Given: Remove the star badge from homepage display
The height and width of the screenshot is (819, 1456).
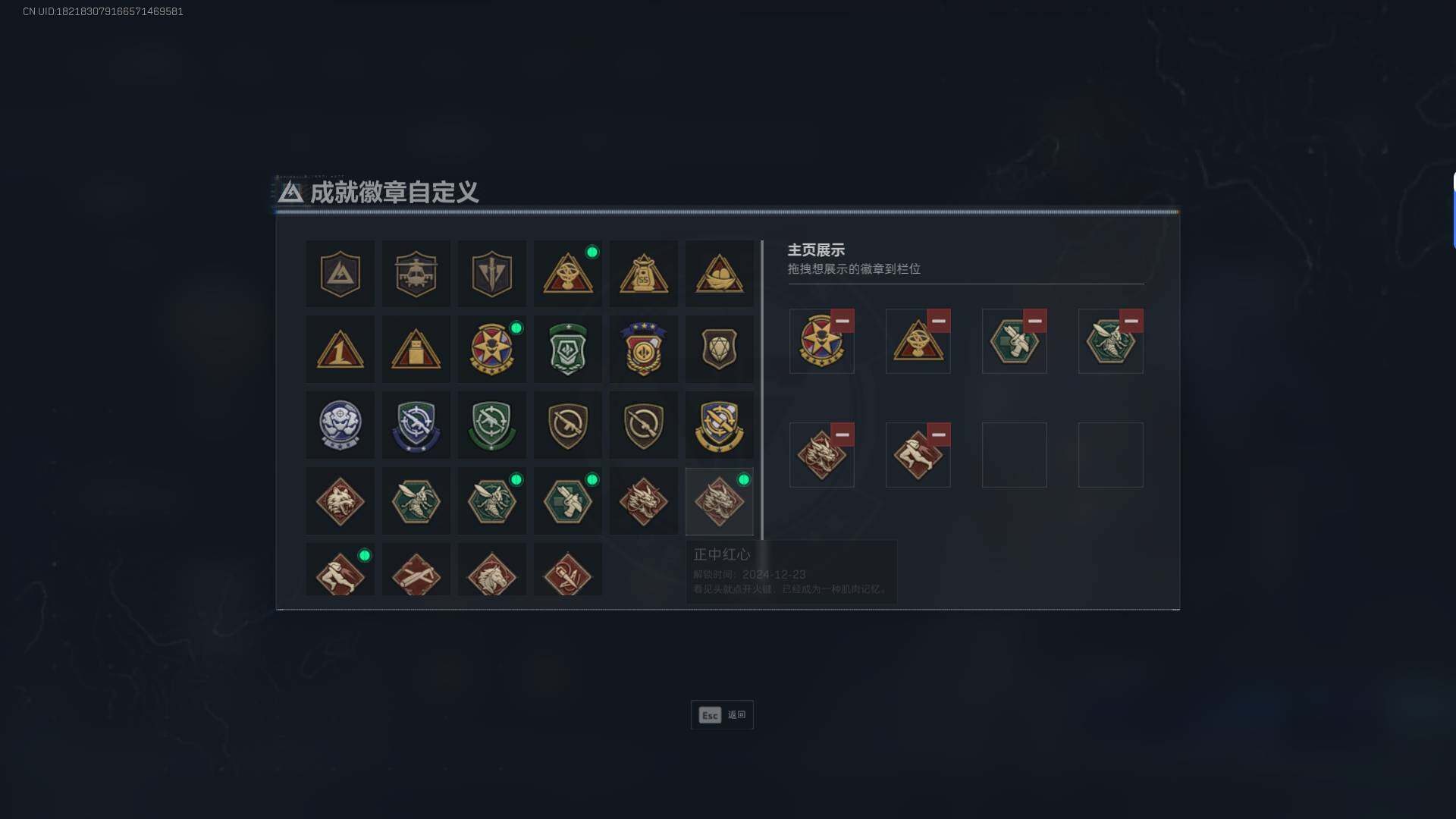Looking at the screenshot, I should pos(842,321).
